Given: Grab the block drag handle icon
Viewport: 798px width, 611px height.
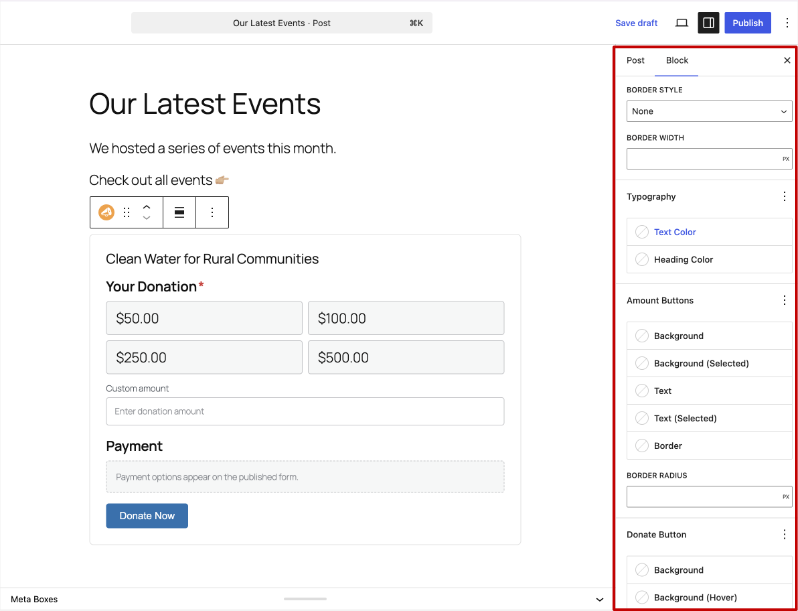Looking at the screenshot, I should point(127,212).
